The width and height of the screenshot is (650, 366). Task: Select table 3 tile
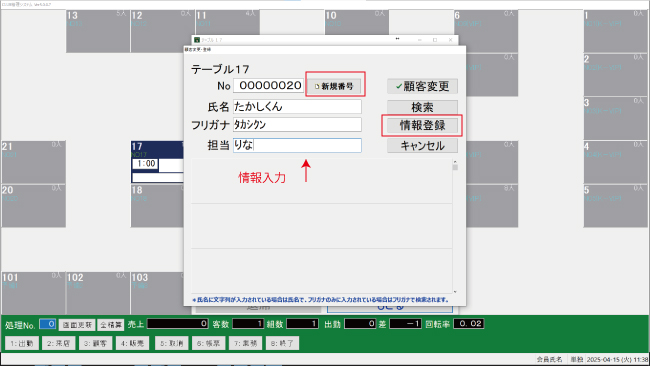(615, 118)
